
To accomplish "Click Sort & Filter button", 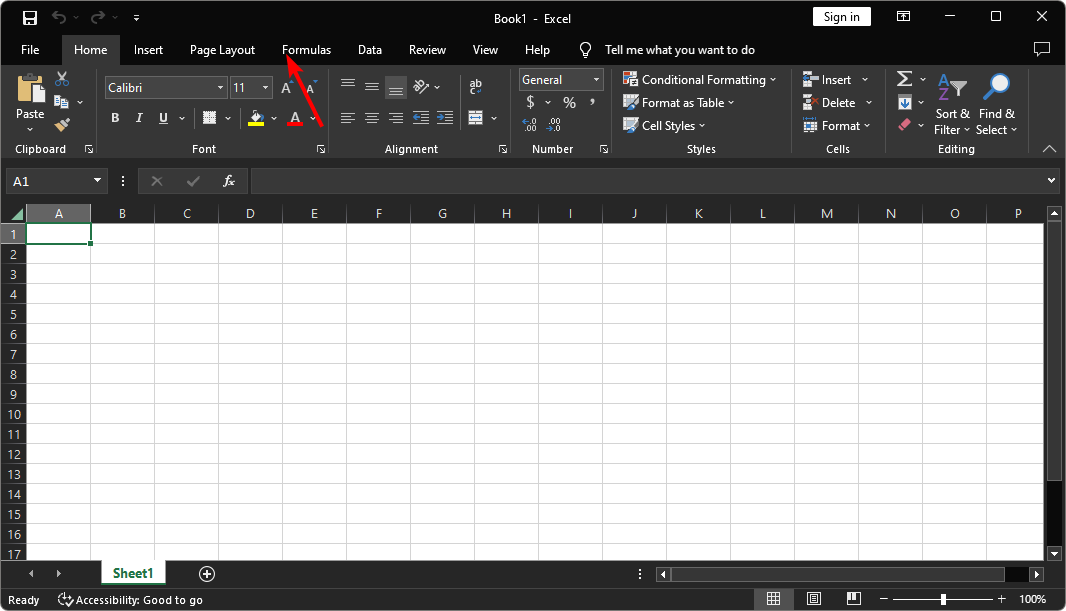I will click(x=952, y=104).
